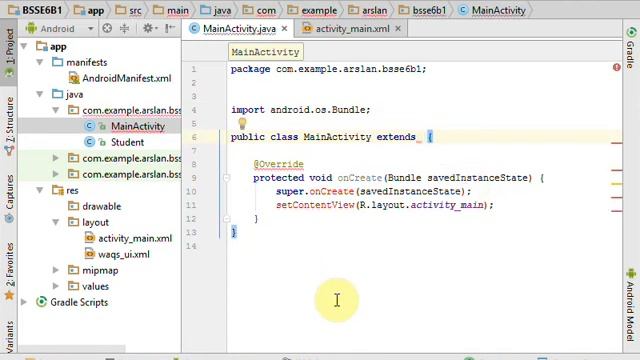This screenshot has height=360, width=640.
Task: Click the Favorites star icon
Action: click(9, 295)
